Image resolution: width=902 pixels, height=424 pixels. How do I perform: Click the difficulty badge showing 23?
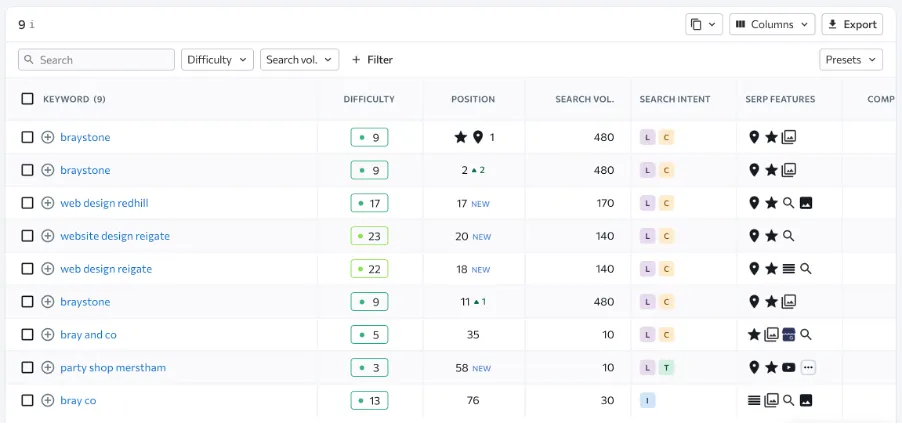coord(369,236)
